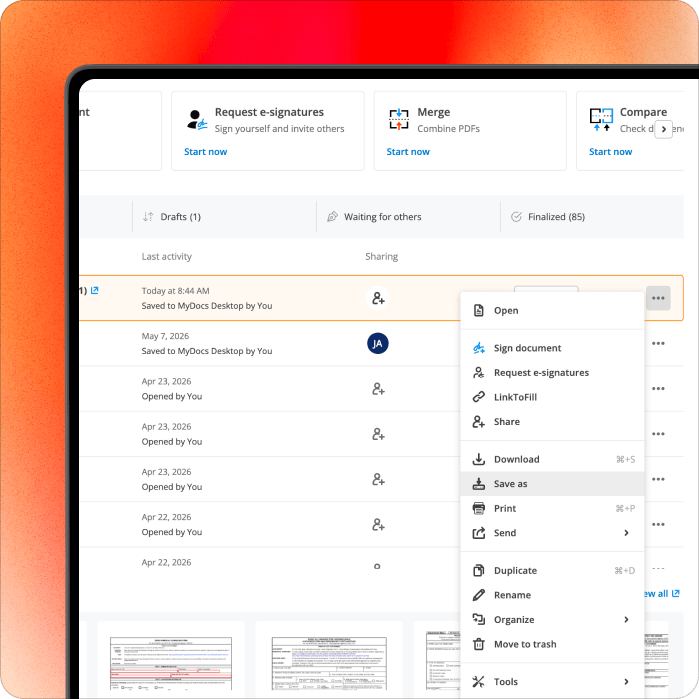The image size is (699, 699).
Task: Click the Open document icon in menu
Action: [478, 310]
